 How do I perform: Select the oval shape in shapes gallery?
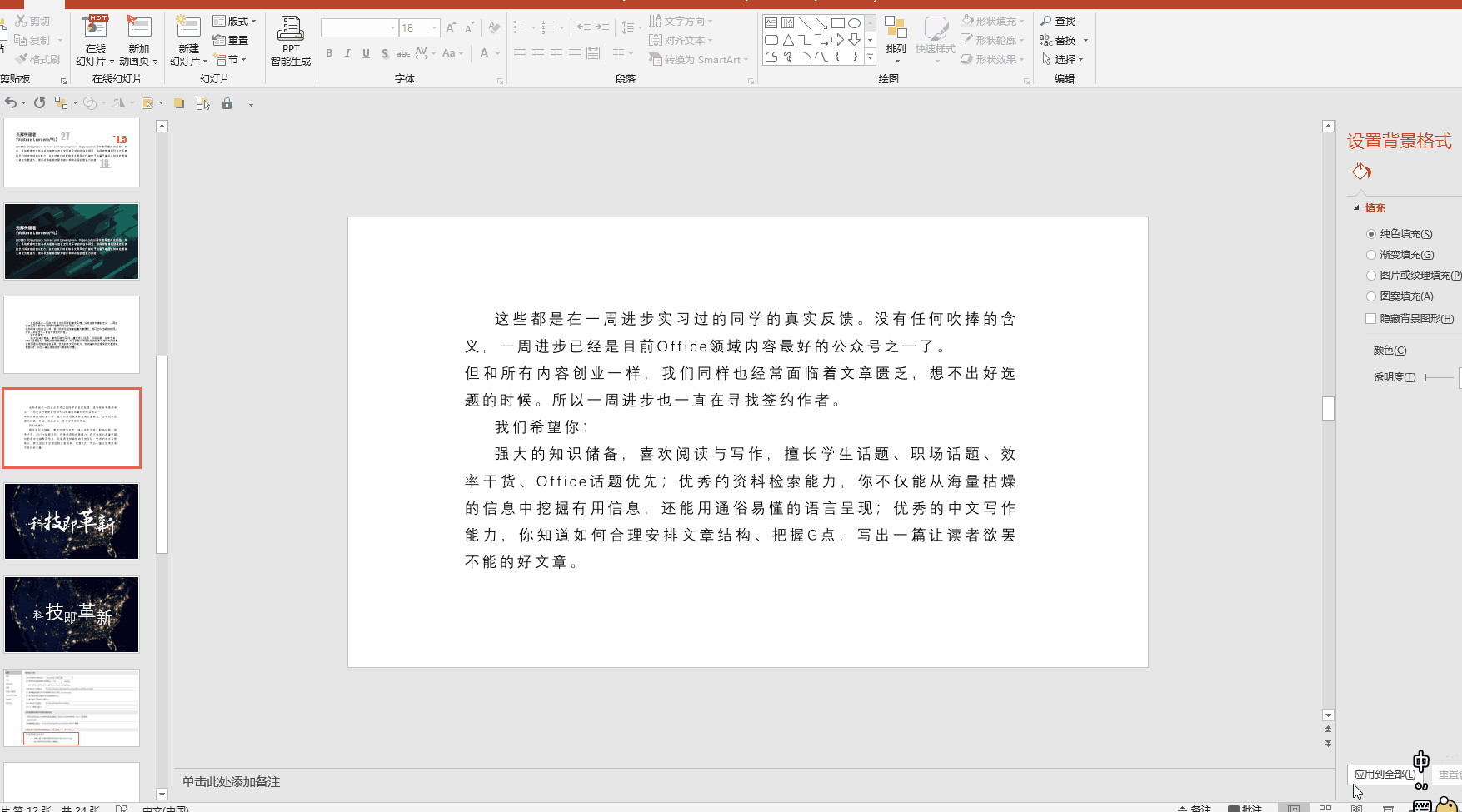tap(854, 23)
